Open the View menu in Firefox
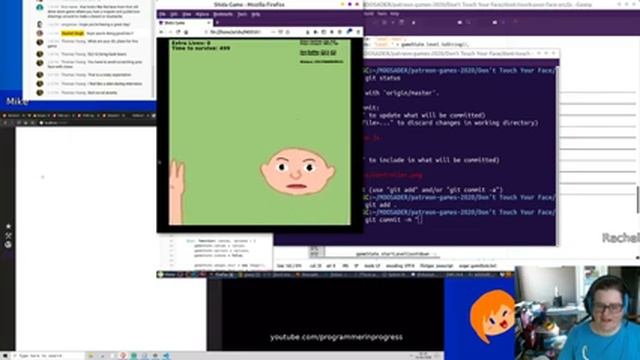This screenshot has height=360, width=640. click(x=187, y=14)
